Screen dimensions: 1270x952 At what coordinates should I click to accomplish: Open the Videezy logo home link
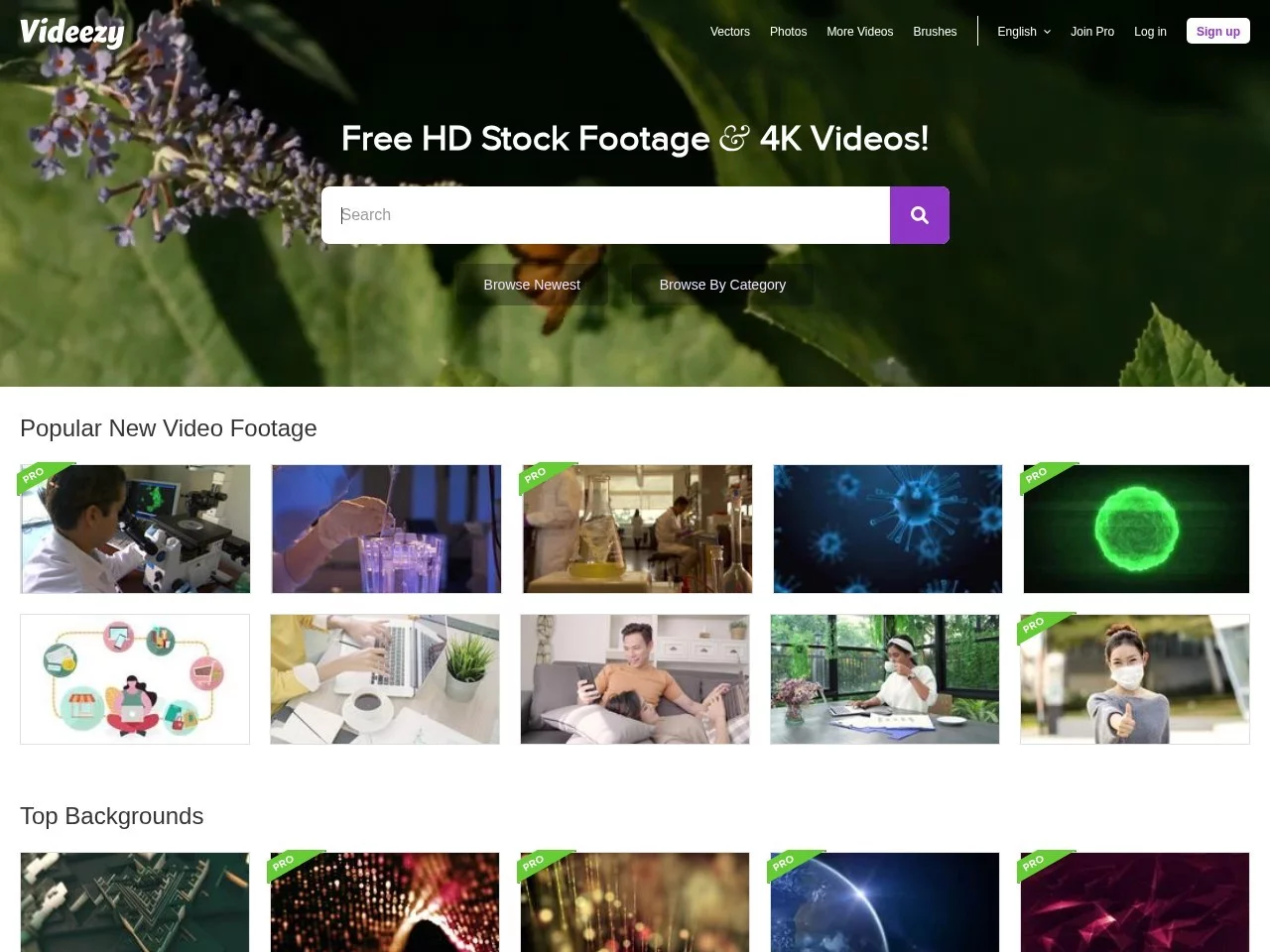(x=71, y=32)
